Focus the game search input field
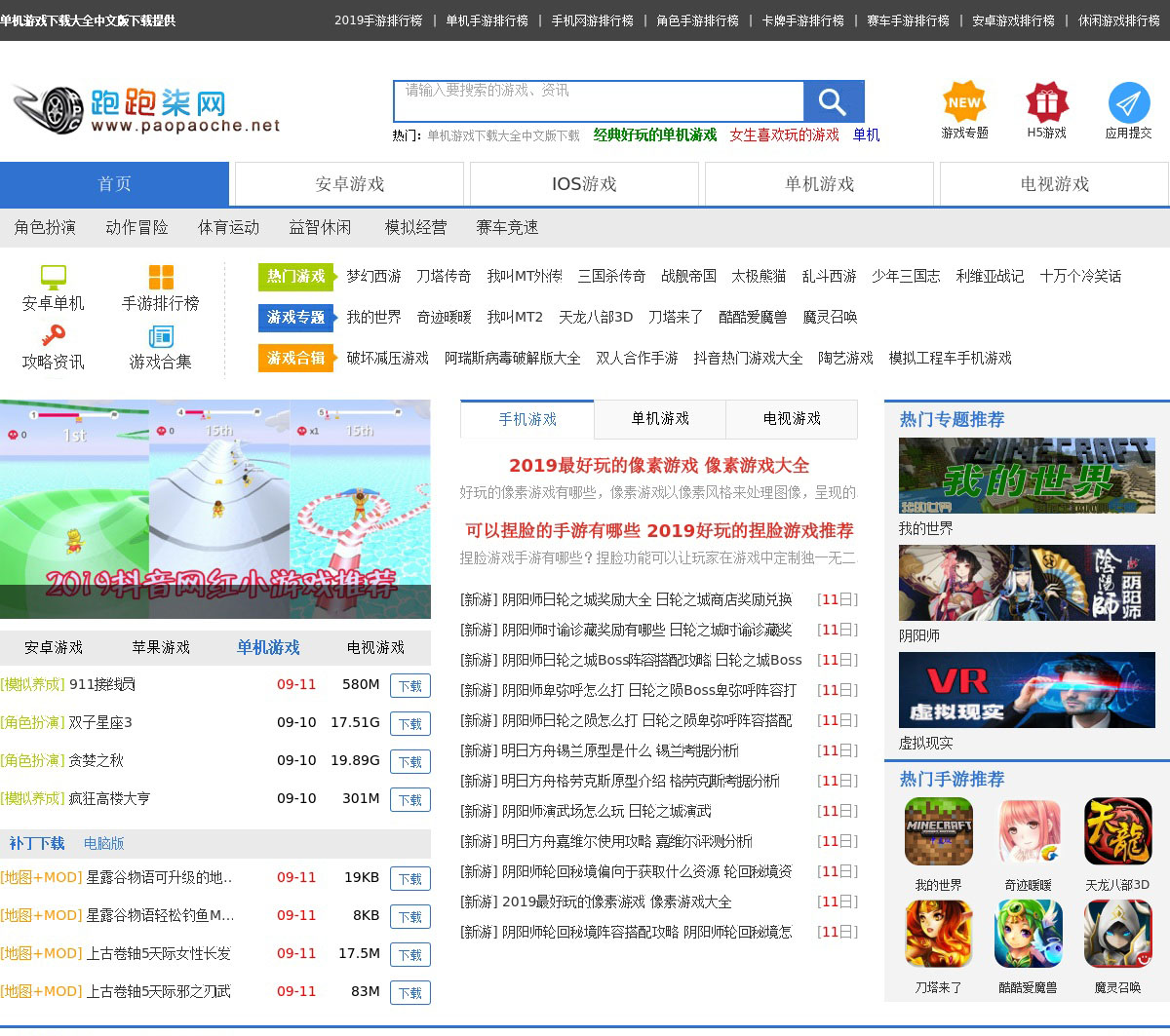 point(599,101)
